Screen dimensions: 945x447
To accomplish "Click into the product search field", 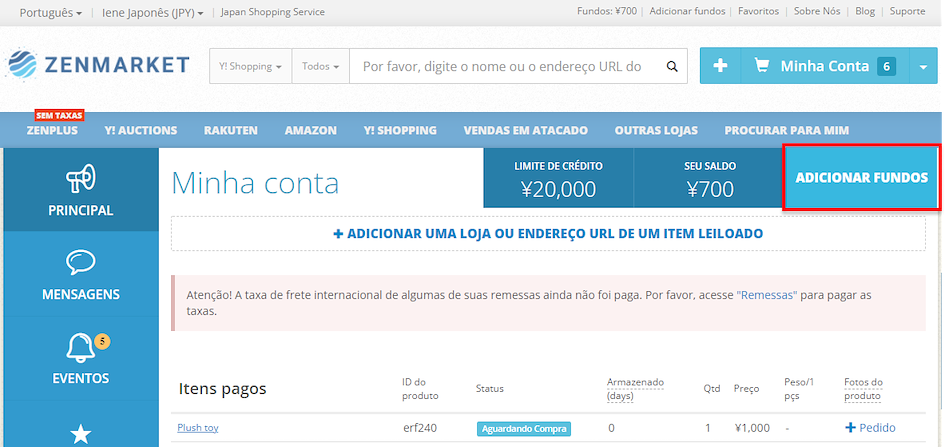I will pos(500,67).
